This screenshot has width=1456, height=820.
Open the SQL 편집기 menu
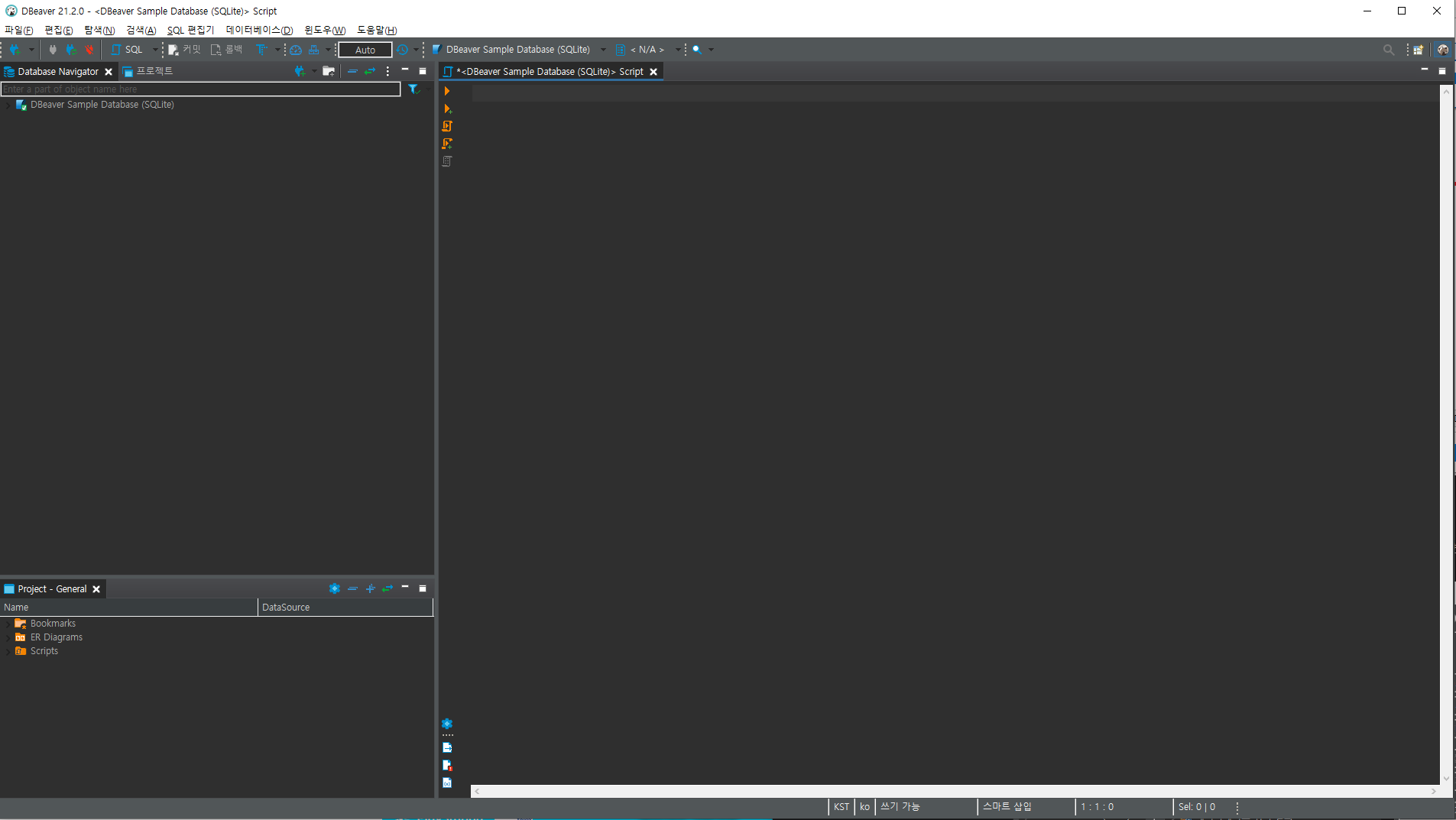point(190,30)
